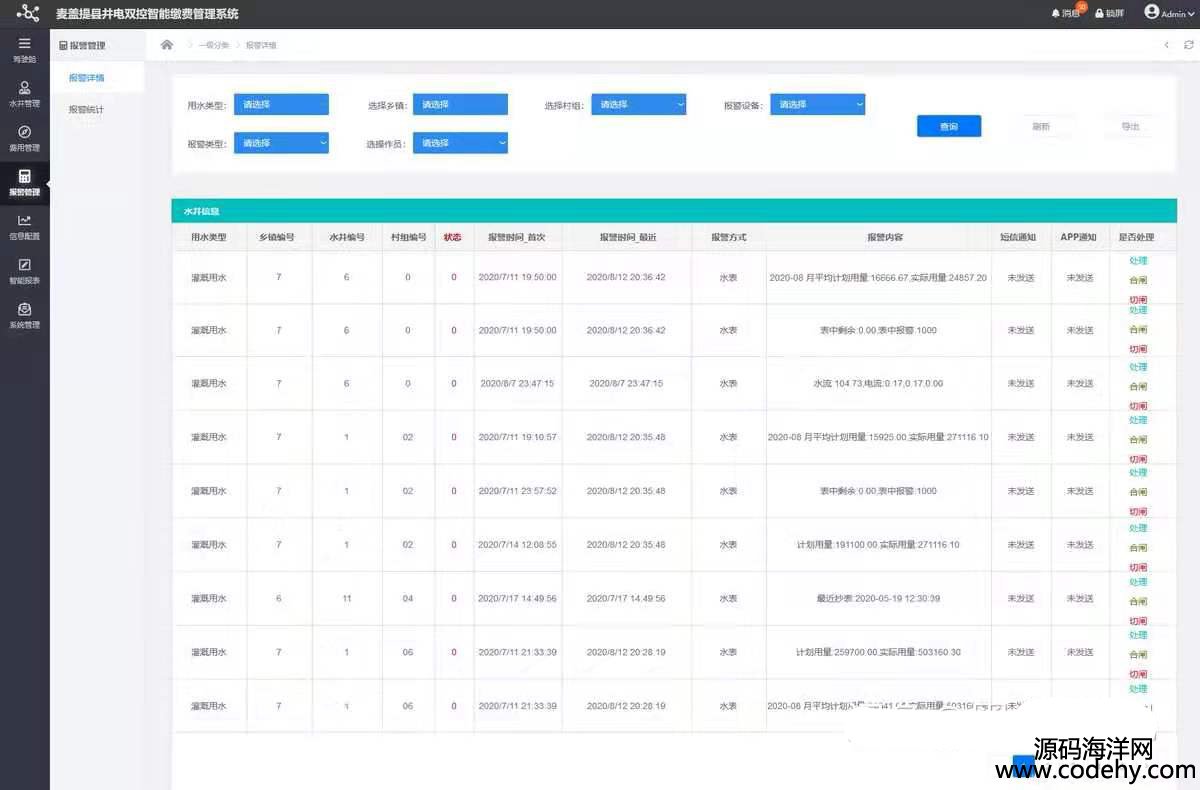The height and width of the screenshot is (790, 1200).
Task: Click the 报警时间_最近 column header
Action: pos(627,237)
